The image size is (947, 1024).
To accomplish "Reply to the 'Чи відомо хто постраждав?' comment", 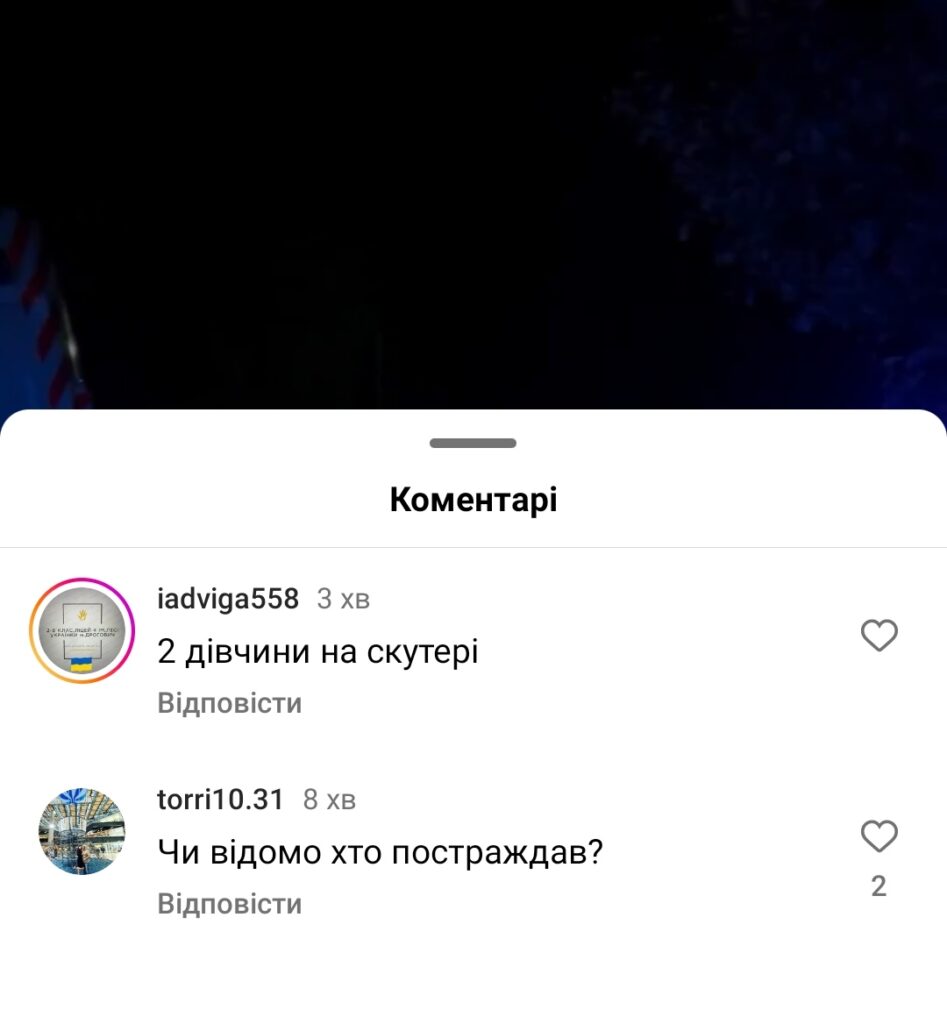I will [x=229, y=904].
